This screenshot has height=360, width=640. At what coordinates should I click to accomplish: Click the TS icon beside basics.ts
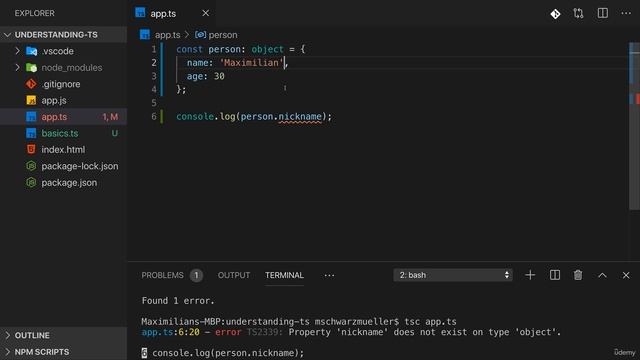click(x=31, y=133)
